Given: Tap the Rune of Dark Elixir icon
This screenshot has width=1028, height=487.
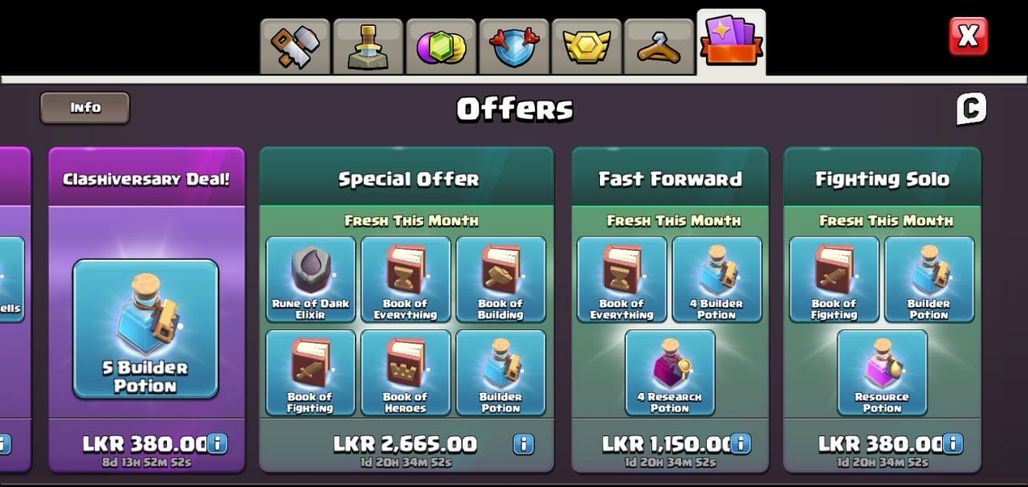Looking at the screenshot, I should pyautogui.click(x=311, y=280).
